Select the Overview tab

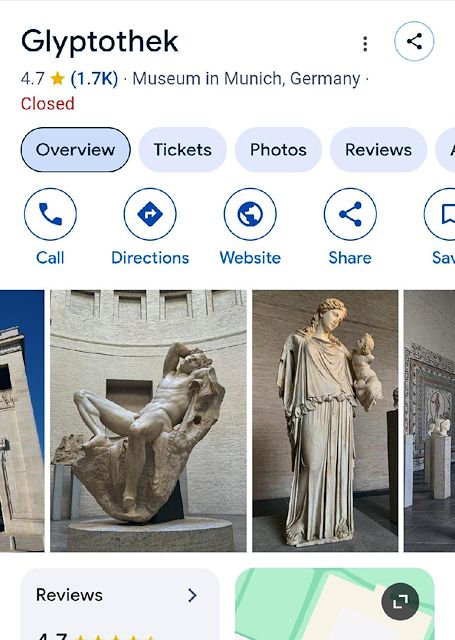[x=75, y=150]
